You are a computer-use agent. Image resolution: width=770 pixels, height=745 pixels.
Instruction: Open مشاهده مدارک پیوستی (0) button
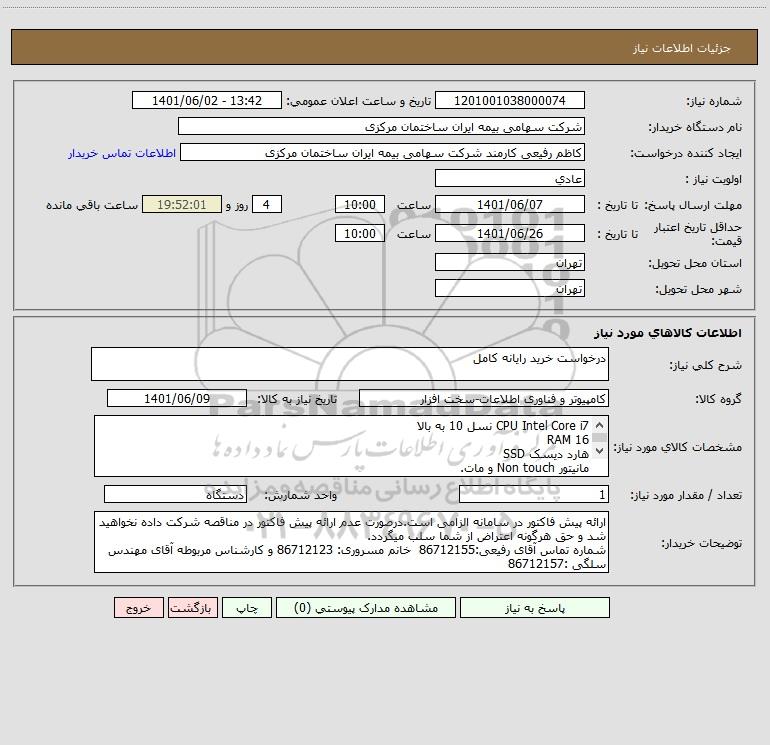tap(366, 608)
